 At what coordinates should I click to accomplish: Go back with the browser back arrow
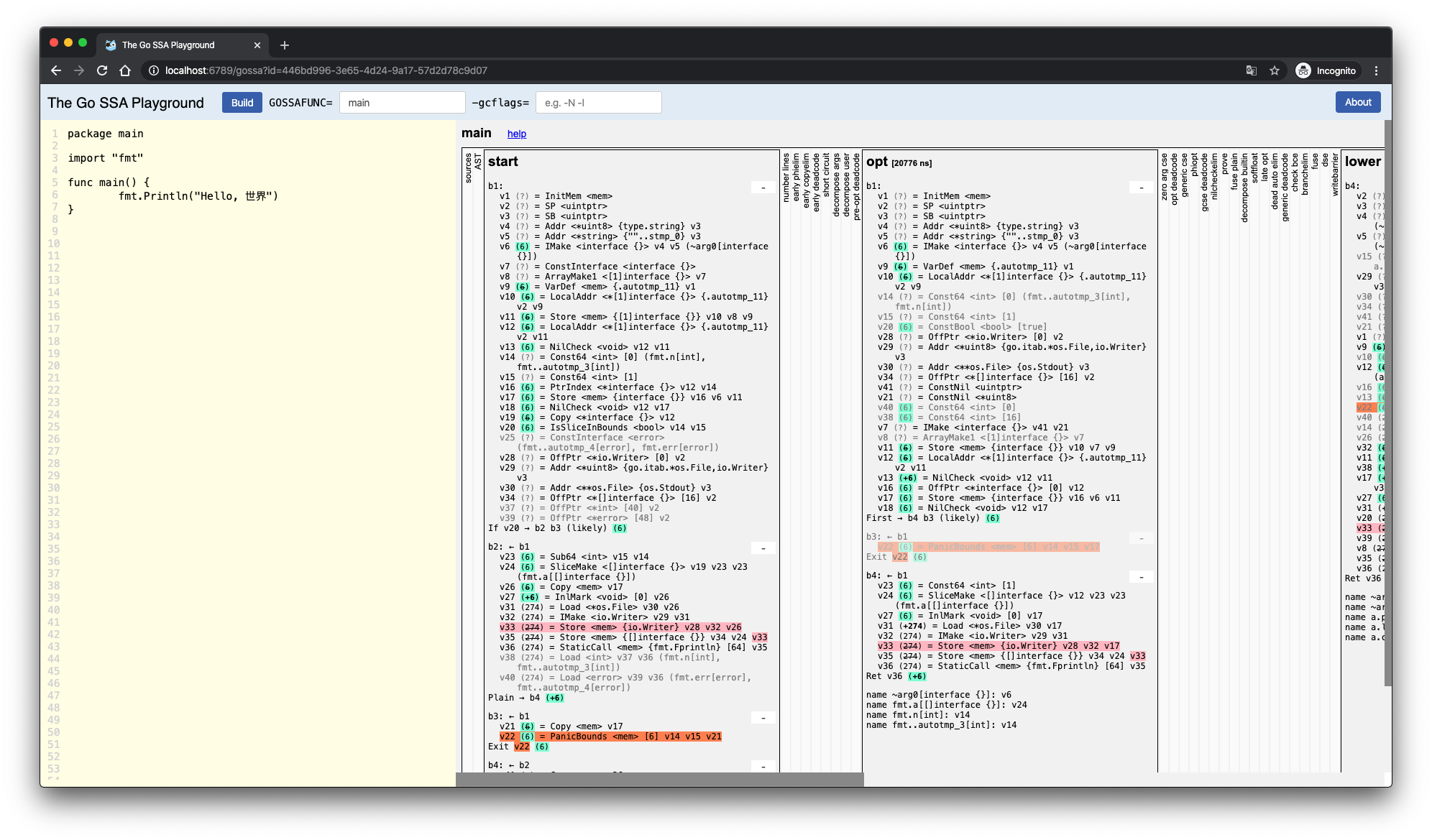point(56,70)
